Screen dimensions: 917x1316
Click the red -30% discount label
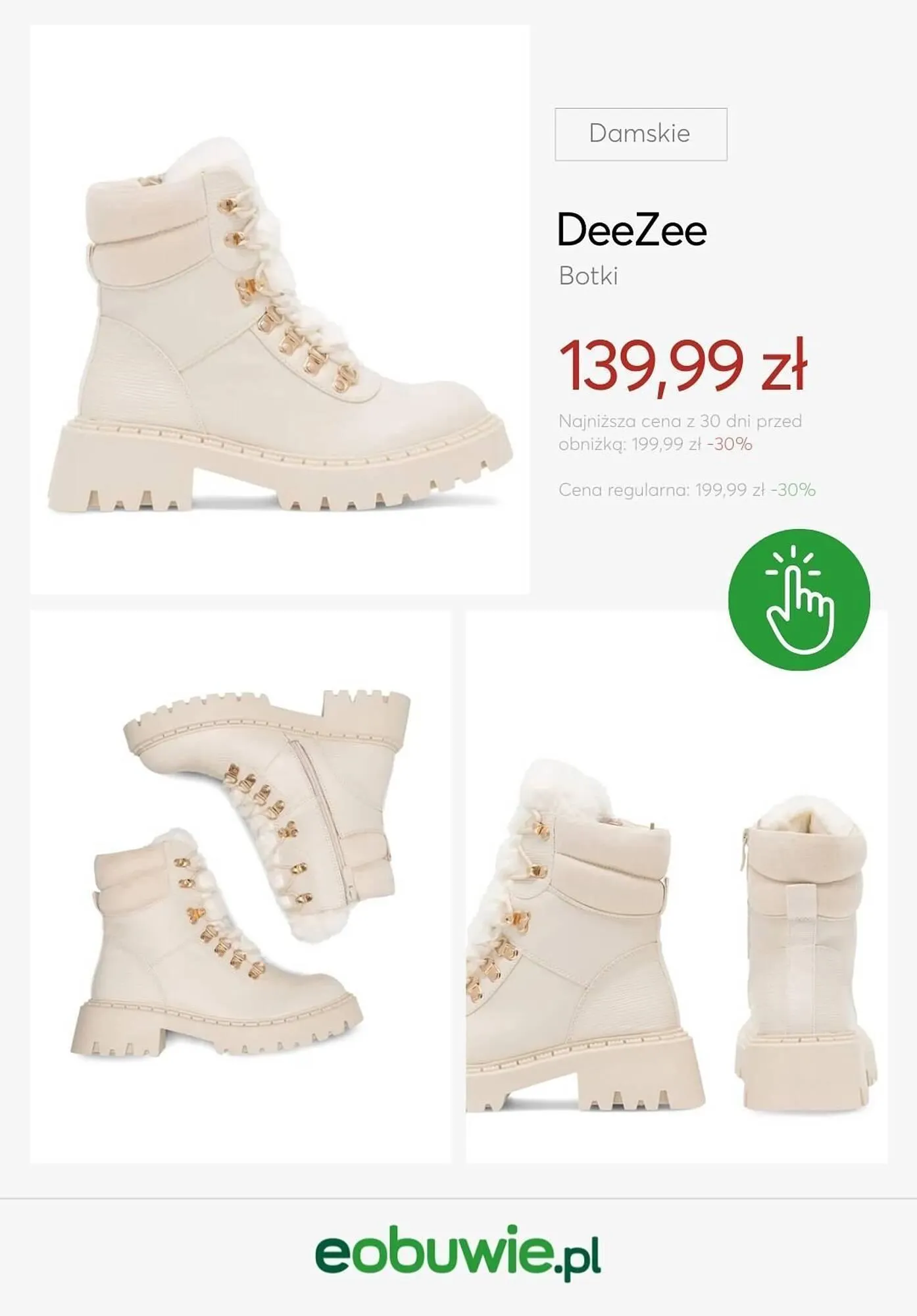point(730,444)
